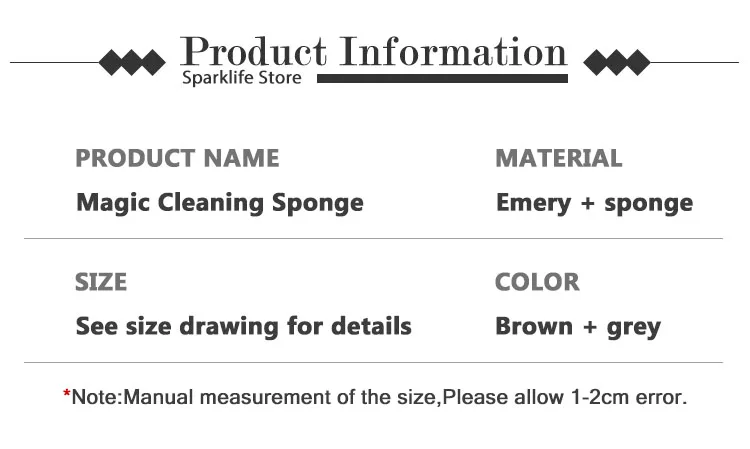Select the PRODUCT NAME label
Image resolution: width=750 pixels, height=449 pixels.
coord(178,158)
